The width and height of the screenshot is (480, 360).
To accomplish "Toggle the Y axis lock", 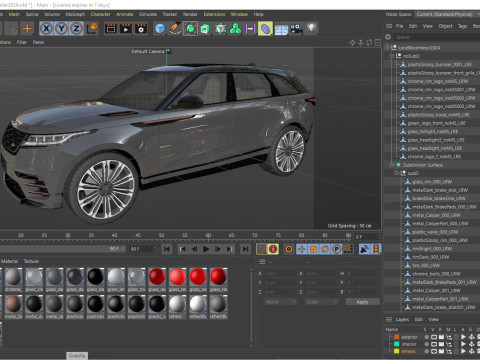I will pyautogui.click(x=61, y=29).
